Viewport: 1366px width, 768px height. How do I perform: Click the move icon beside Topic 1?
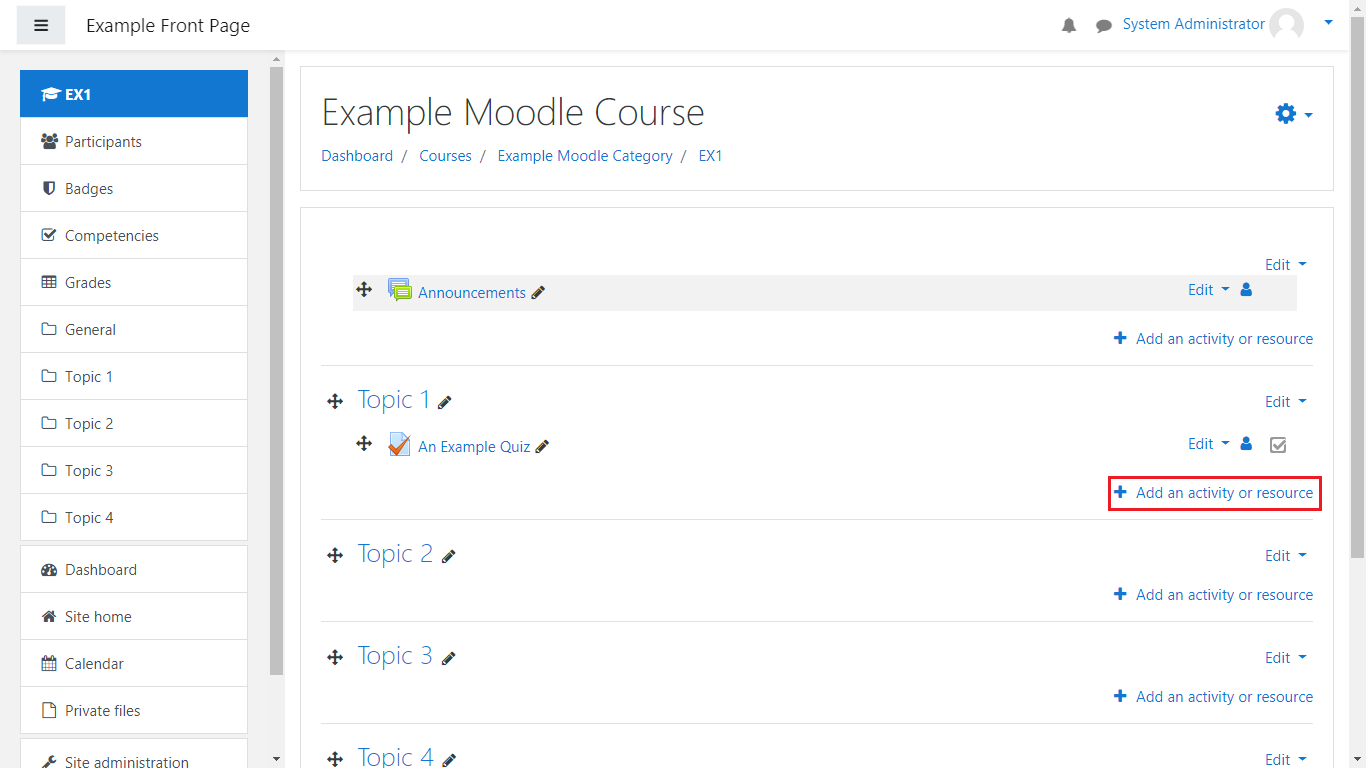click(x=335, y=401)
